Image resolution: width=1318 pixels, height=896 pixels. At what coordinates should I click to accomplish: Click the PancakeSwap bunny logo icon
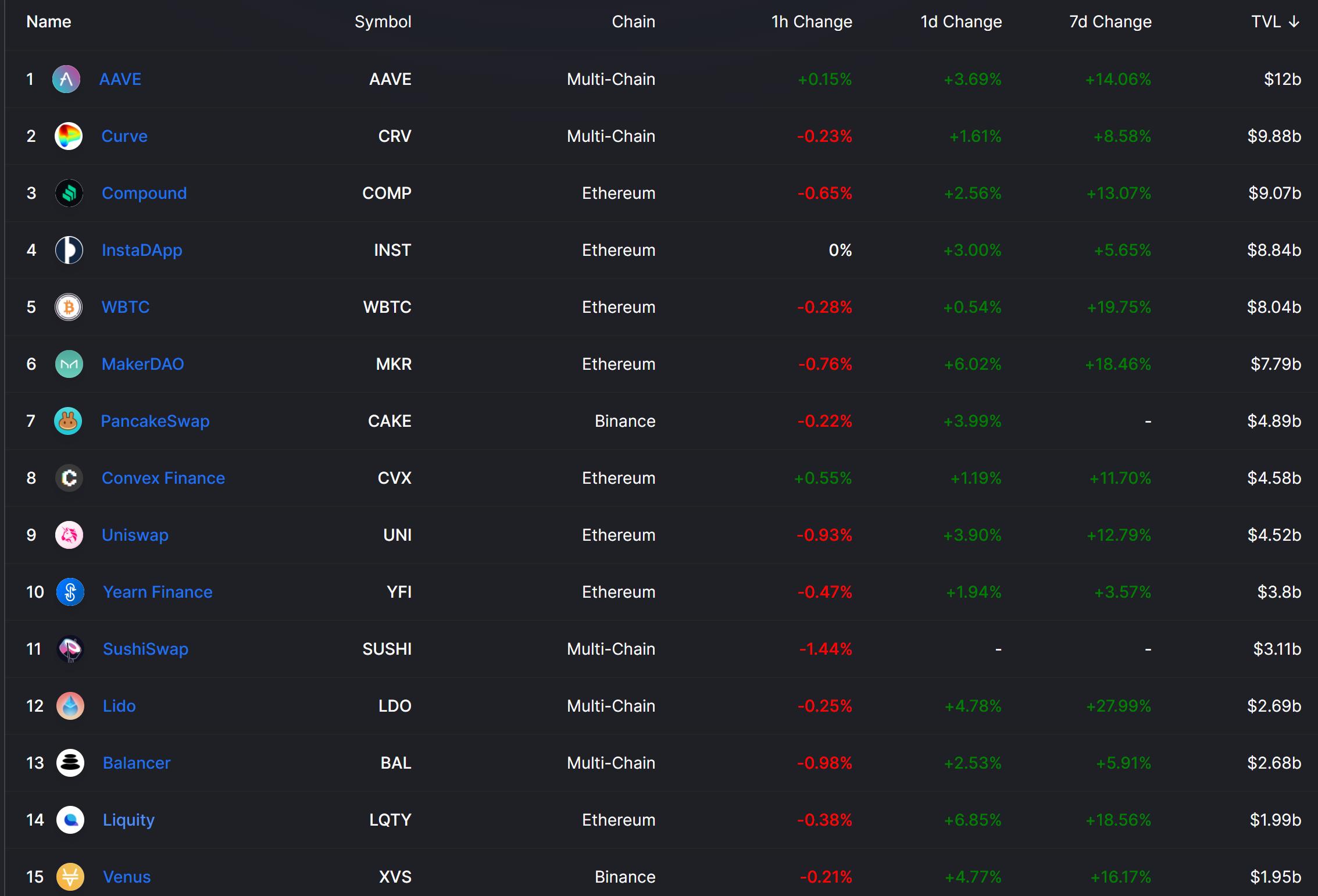tap(68, 421)
